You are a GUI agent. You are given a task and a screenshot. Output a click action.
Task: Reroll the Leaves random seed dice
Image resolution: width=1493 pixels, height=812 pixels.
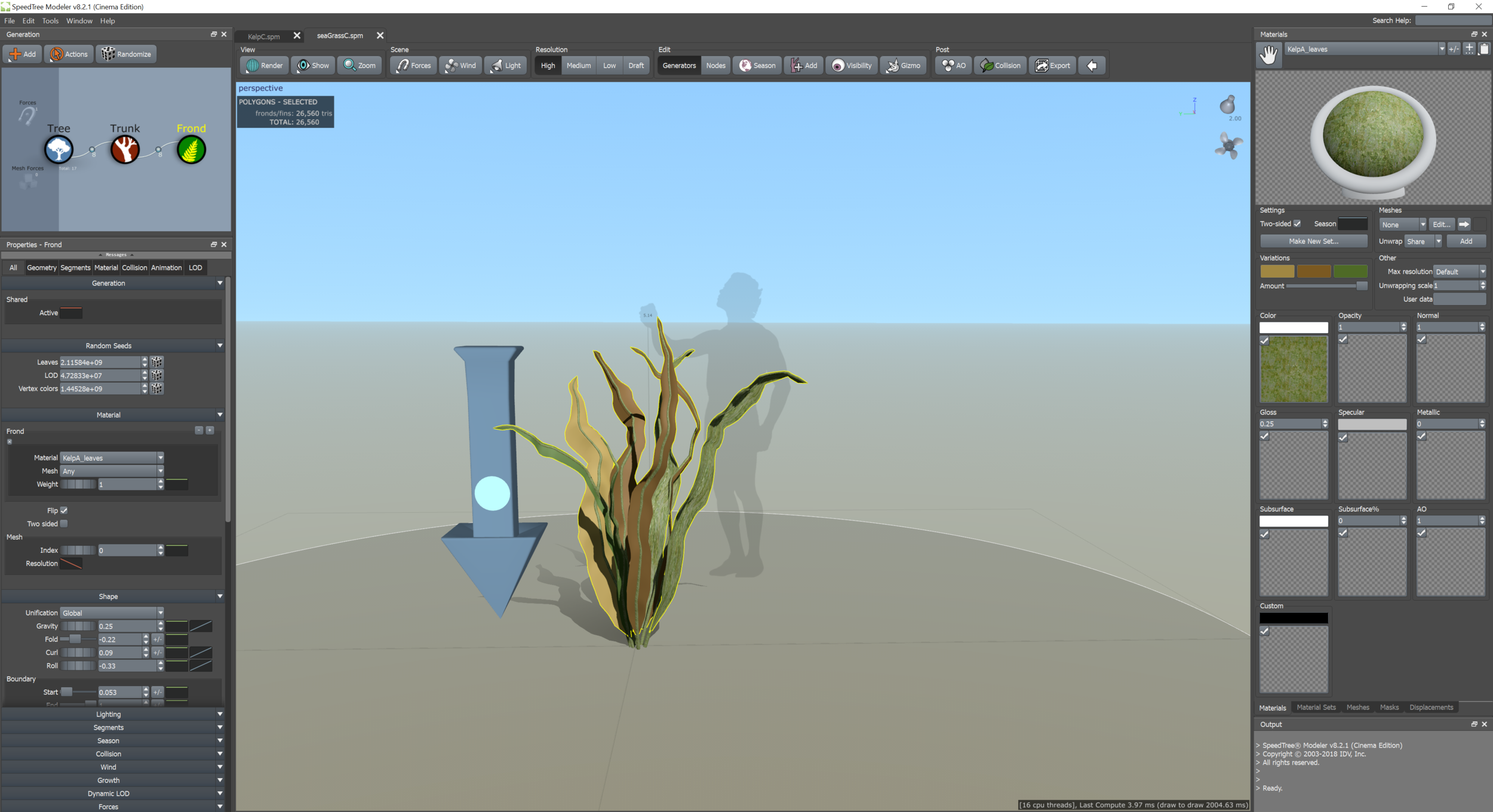click(x=156, y=362)
